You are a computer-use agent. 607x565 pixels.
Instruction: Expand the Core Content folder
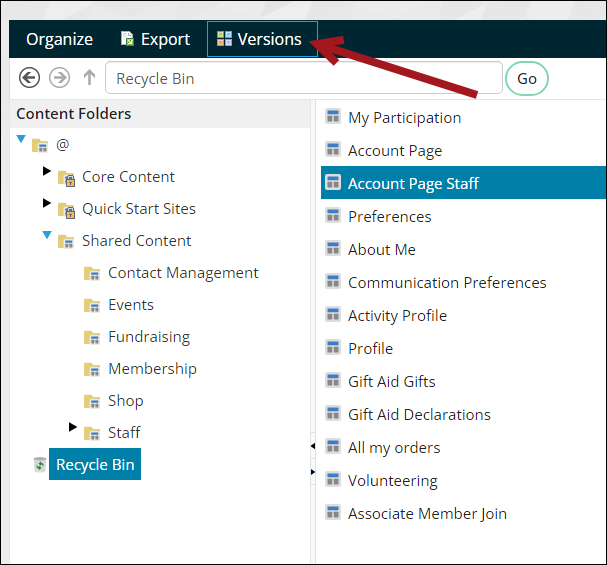click(x=47, y=171)
